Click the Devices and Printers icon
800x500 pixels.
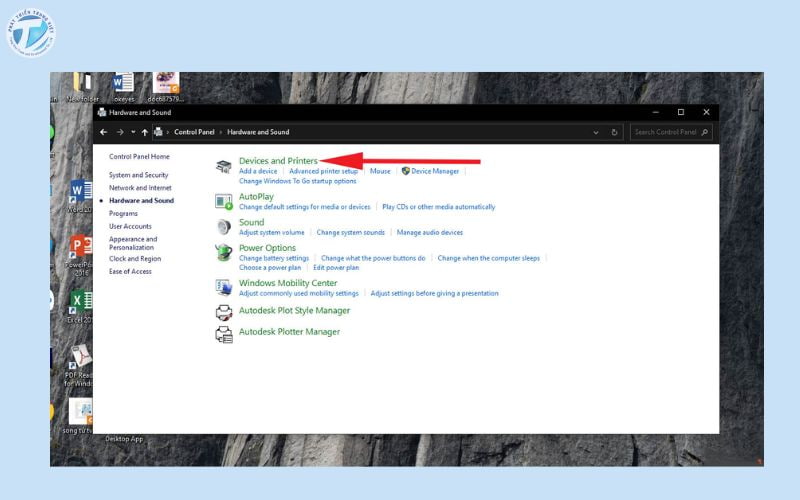coord(224,166)
